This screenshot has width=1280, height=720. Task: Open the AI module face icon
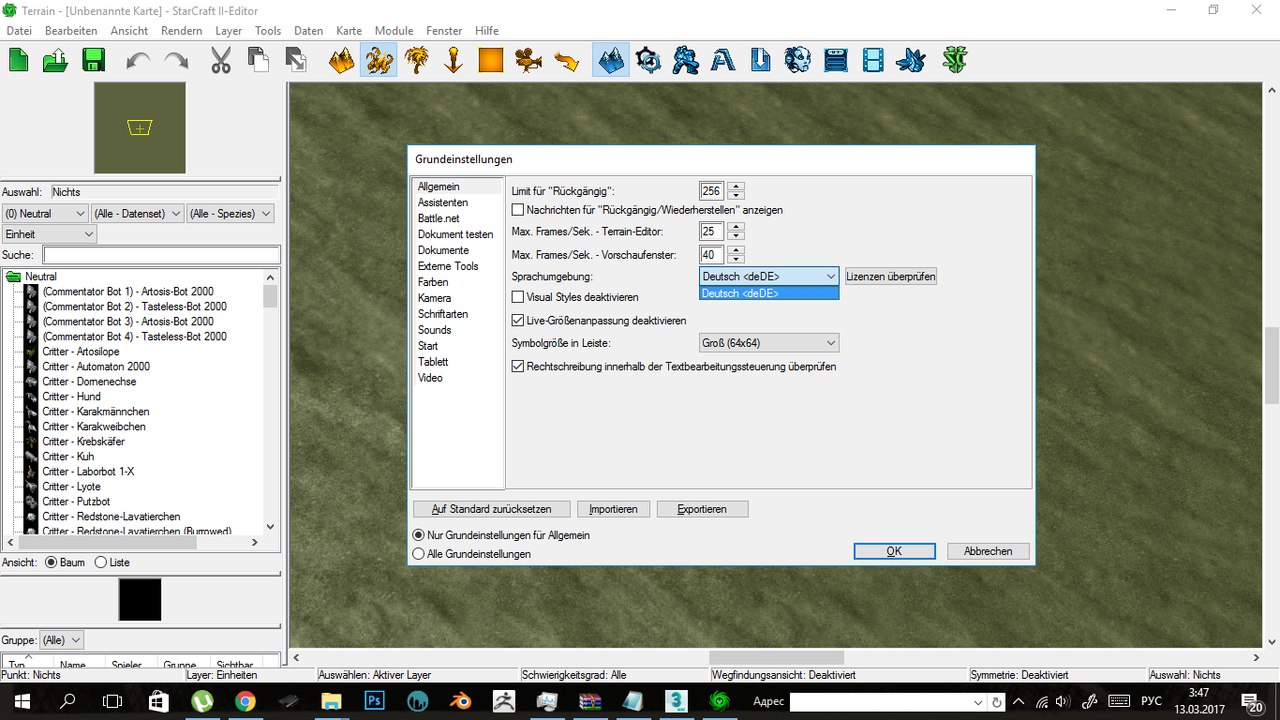[x=797, y=60]
